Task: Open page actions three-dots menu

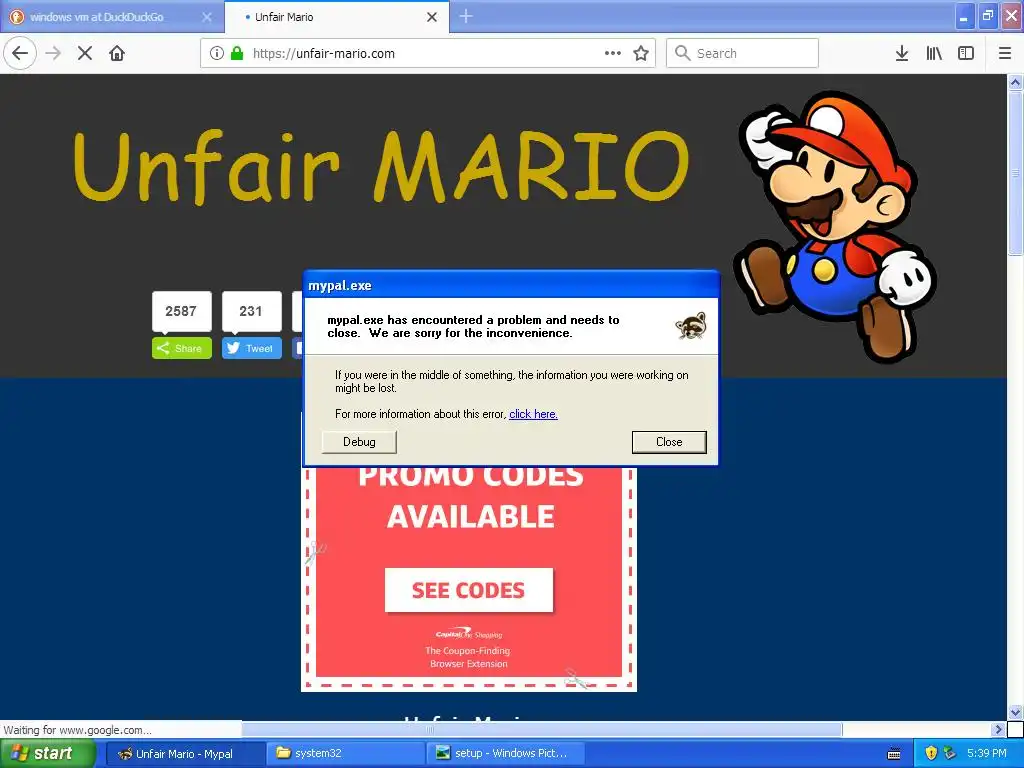Action: click(x=613, y=54)
